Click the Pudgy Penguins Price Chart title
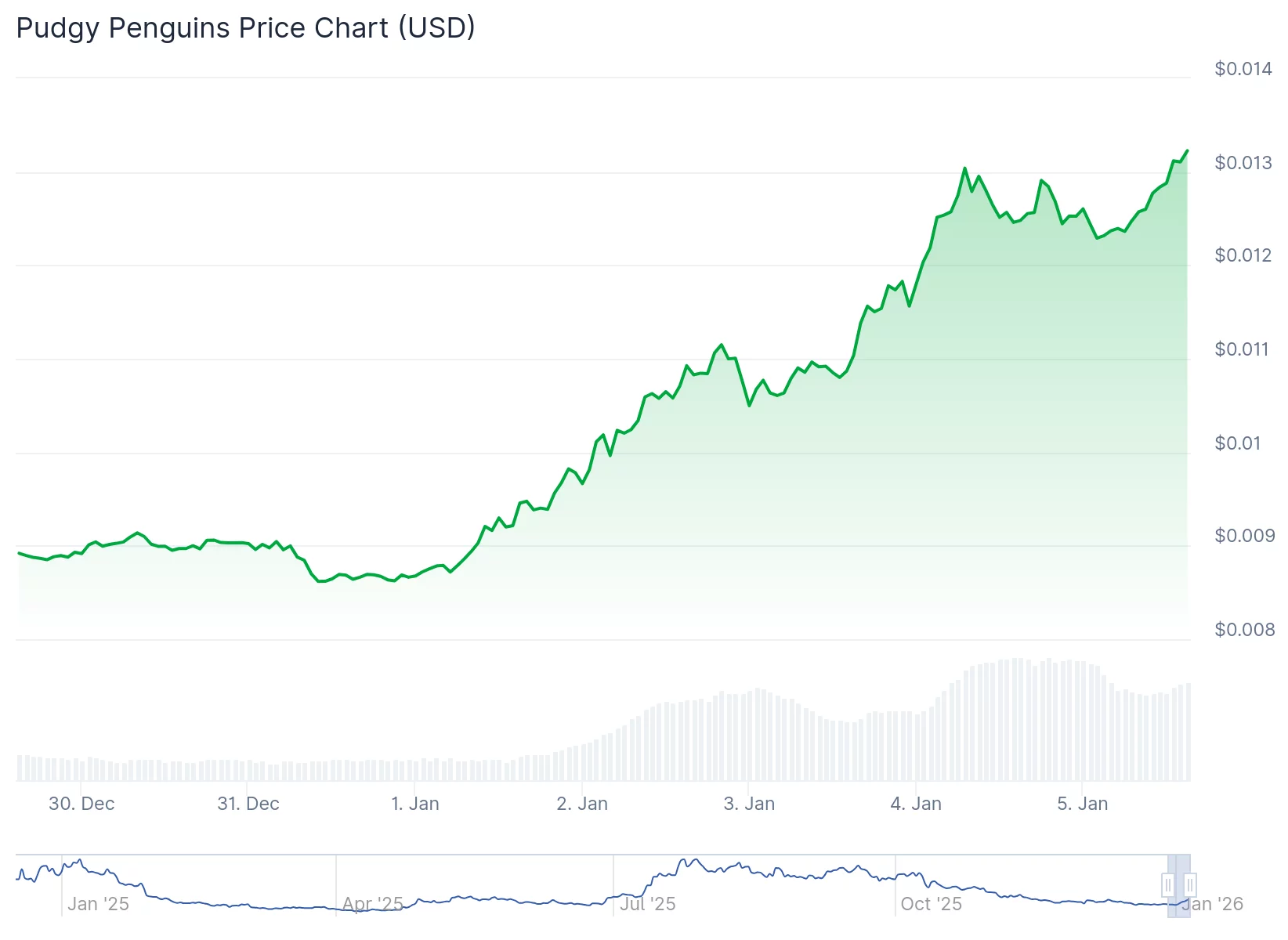This screenshot has height=940, width=1288. 245,28
